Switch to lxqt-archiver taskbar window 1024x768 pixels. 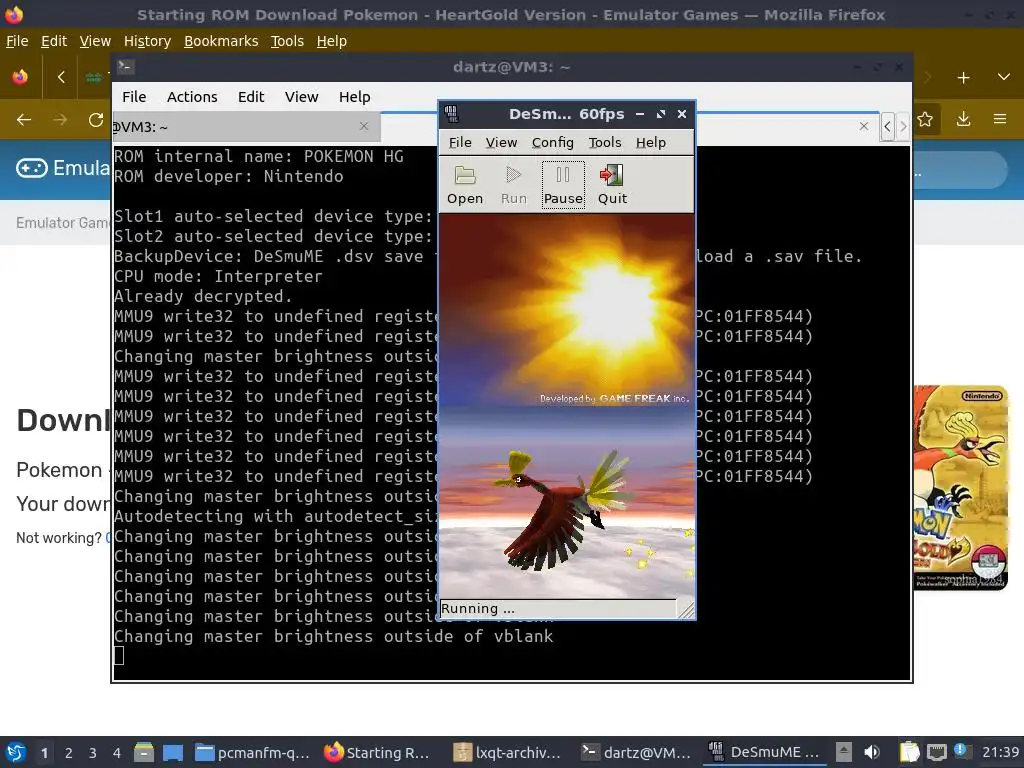[508, 752]
